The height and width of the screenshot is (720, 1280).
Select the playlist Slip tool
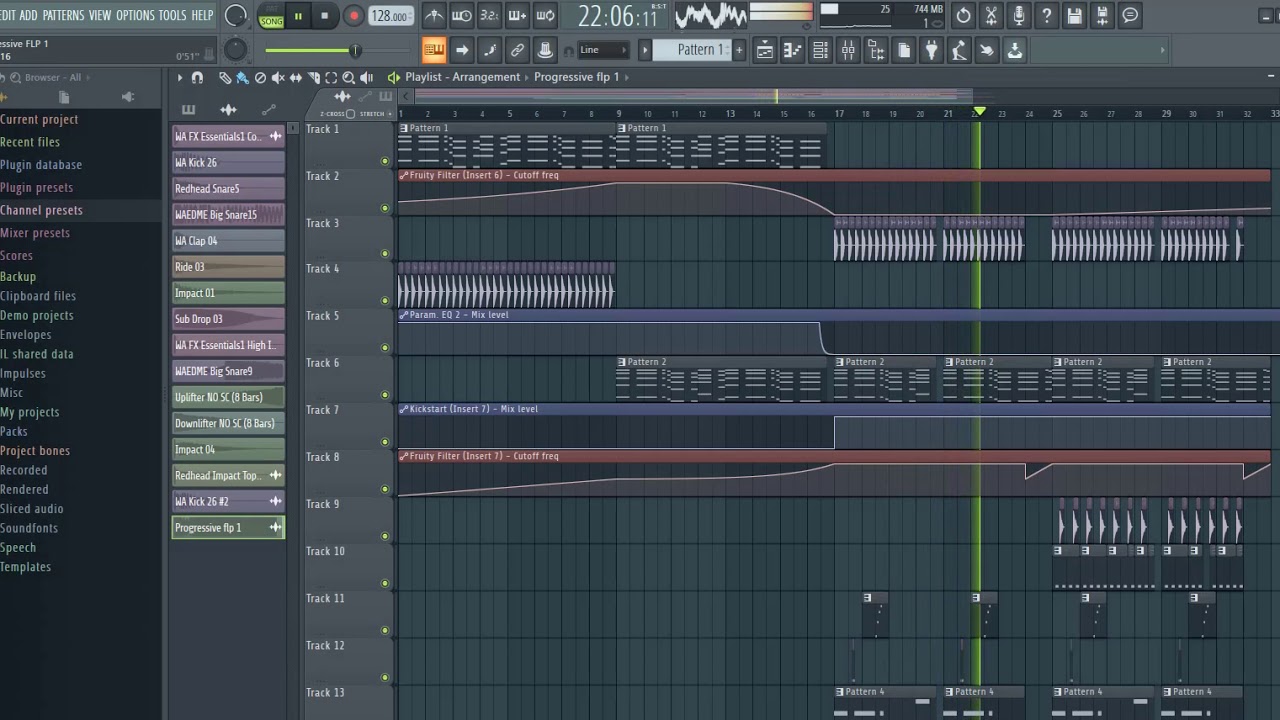(296, 77)
